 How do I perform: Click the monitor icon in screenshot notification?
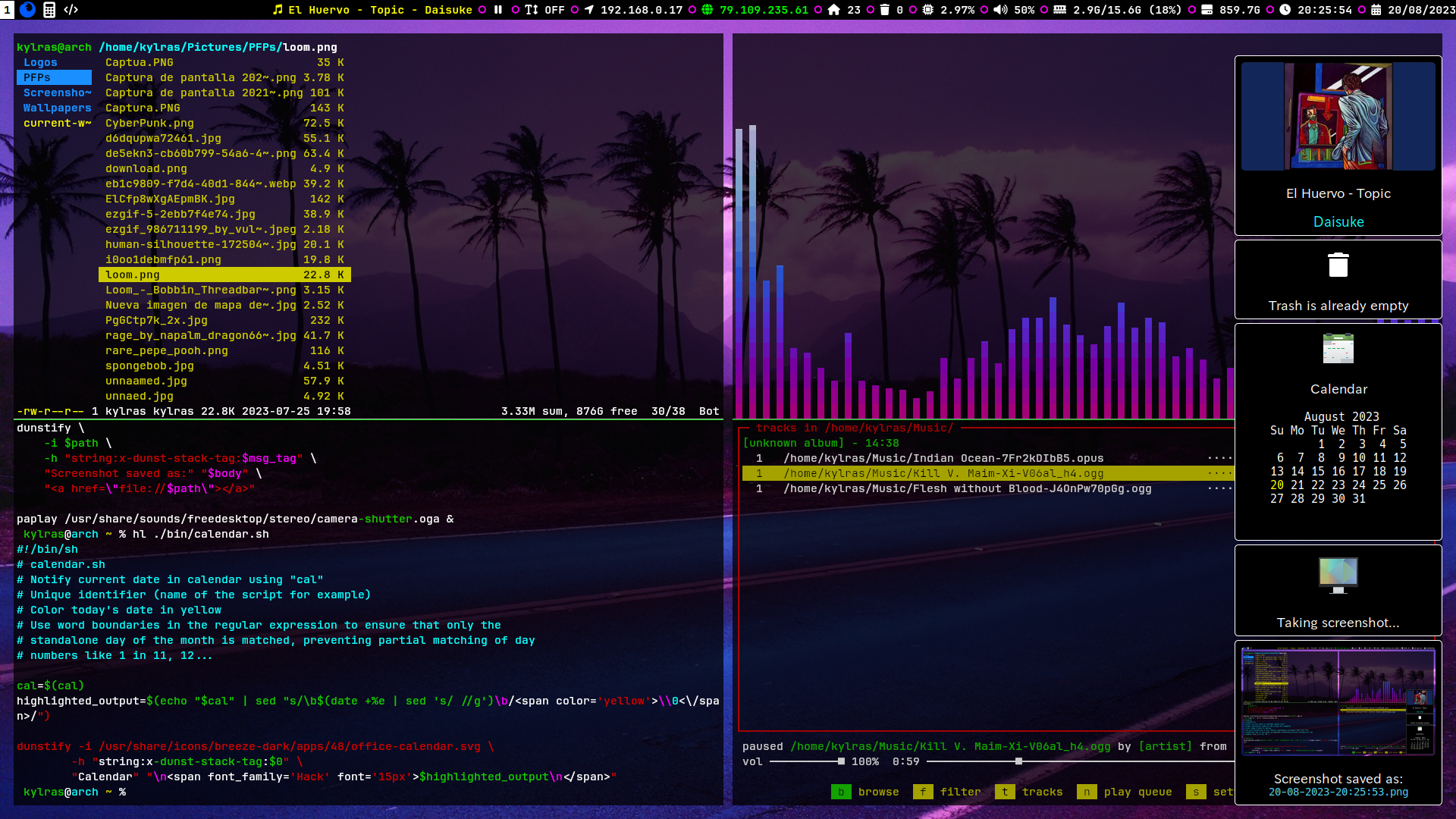pyautogui.click(x=1338, y=576)
